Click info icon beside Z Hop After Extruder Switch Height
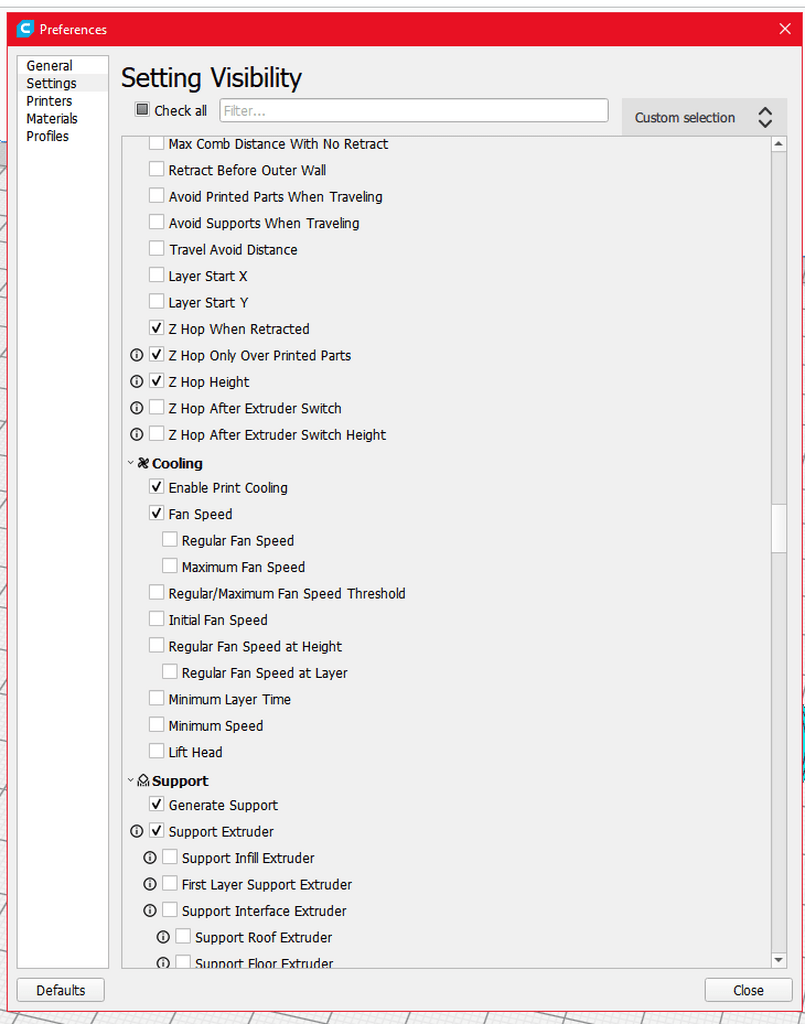This screenshot has width=805, height=1024. click(136, 434)
